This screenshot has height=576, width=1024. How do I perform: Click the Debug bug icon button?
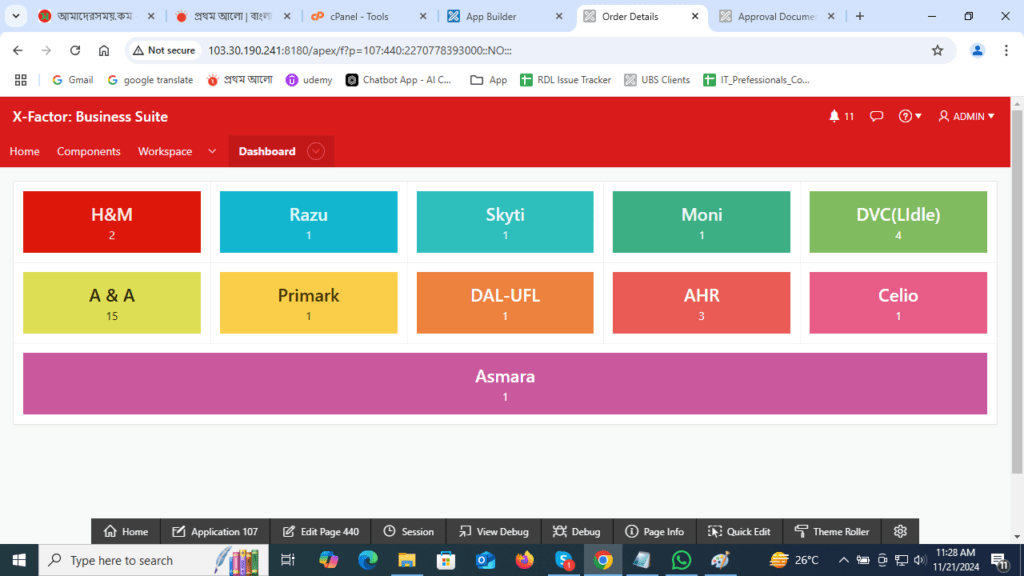pos(576,532)
